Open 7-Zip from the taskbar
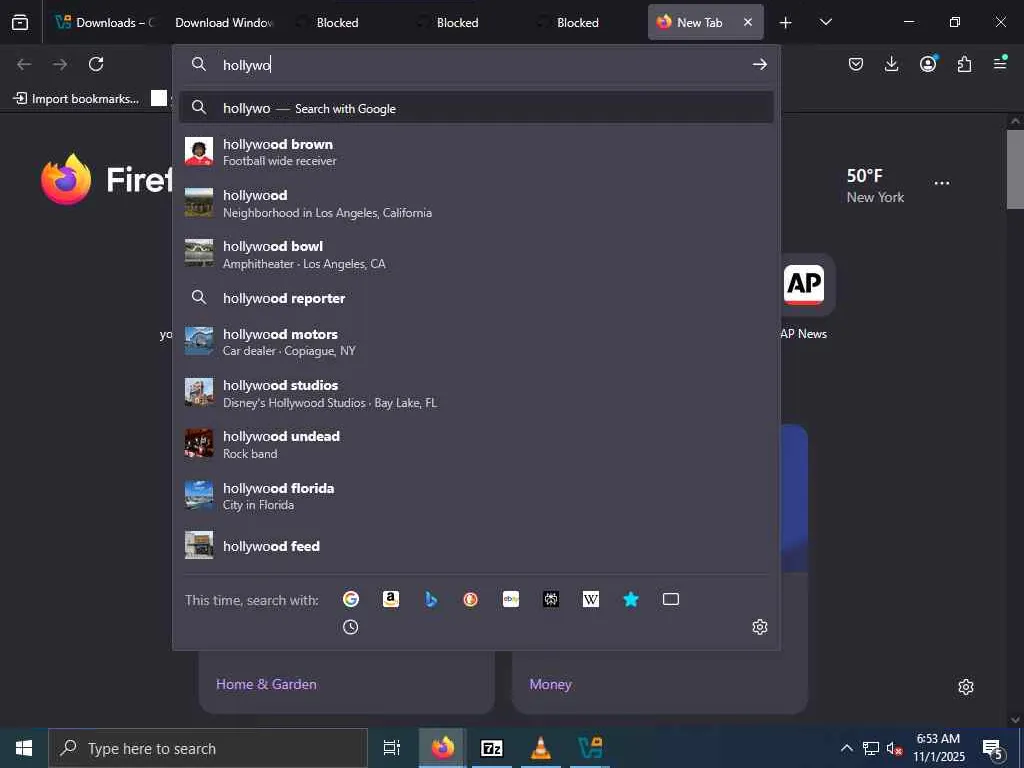Screen dimensions: 1024x768 click(491, 748)
